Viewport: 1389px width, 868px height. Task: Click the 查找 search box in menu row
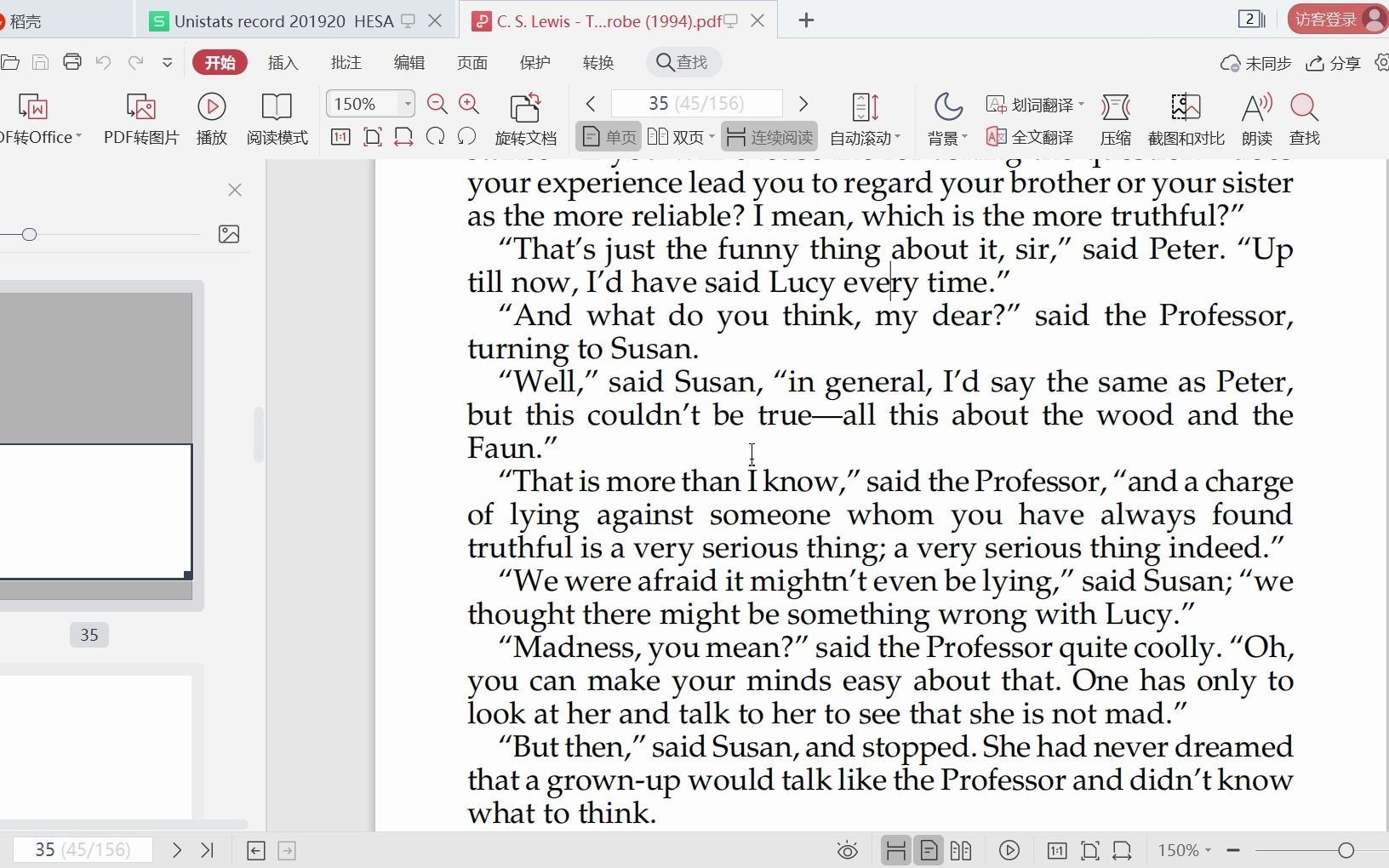[683, 62]
